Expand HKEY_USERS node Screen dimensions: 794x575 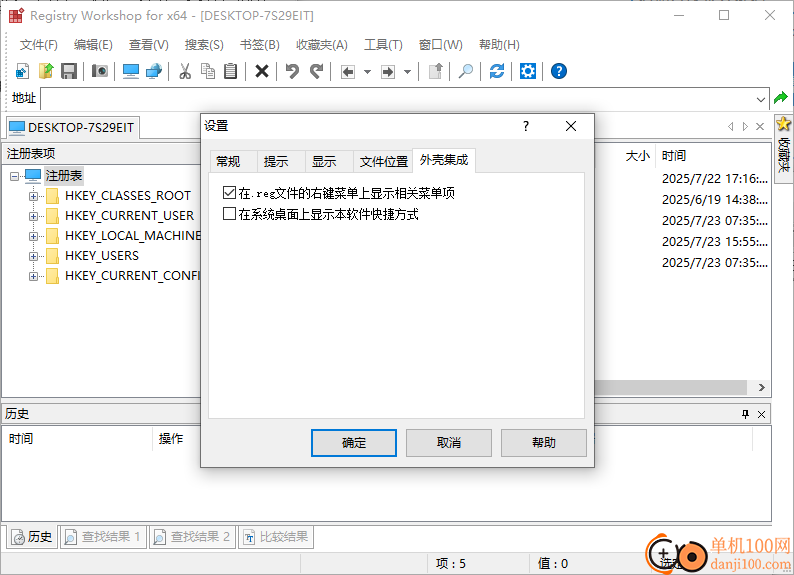pyautogui.click(x=33, y=256)
